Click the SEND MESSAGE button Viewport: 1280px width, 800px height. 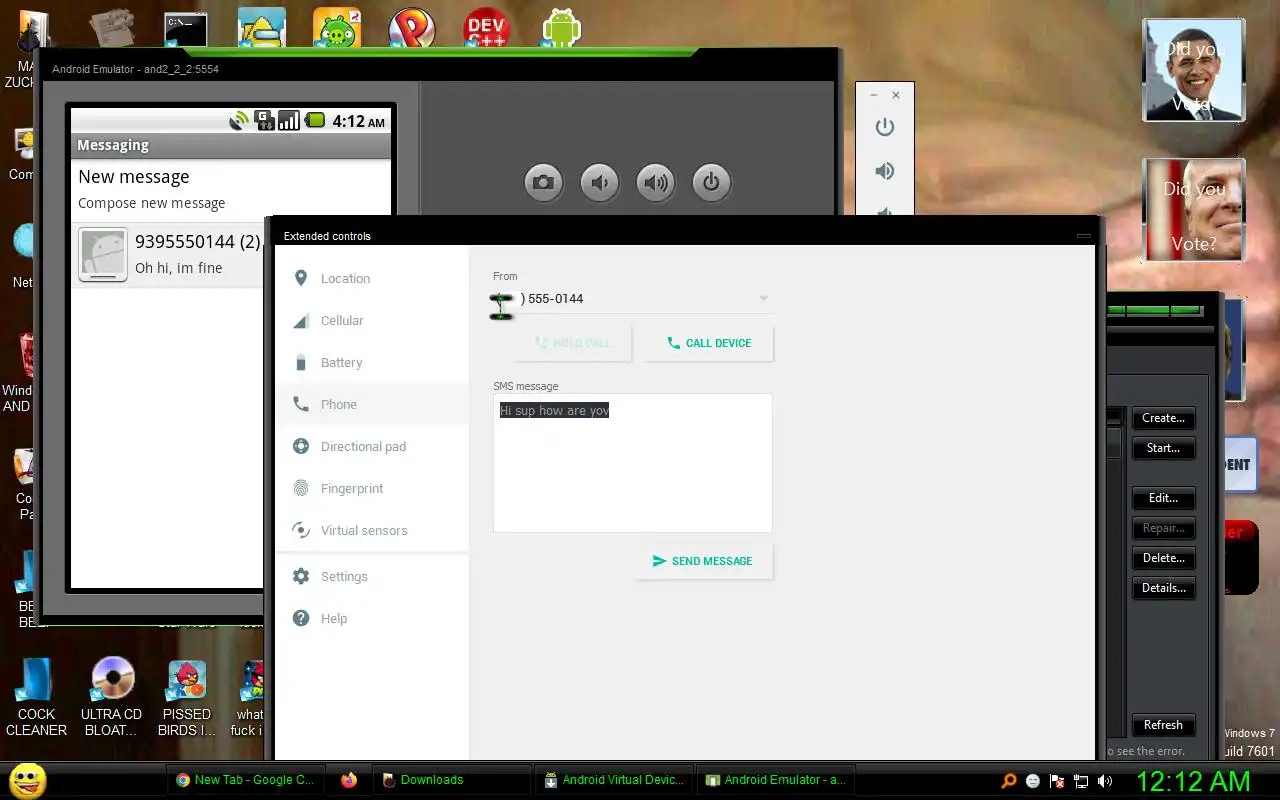pos(703,561)
